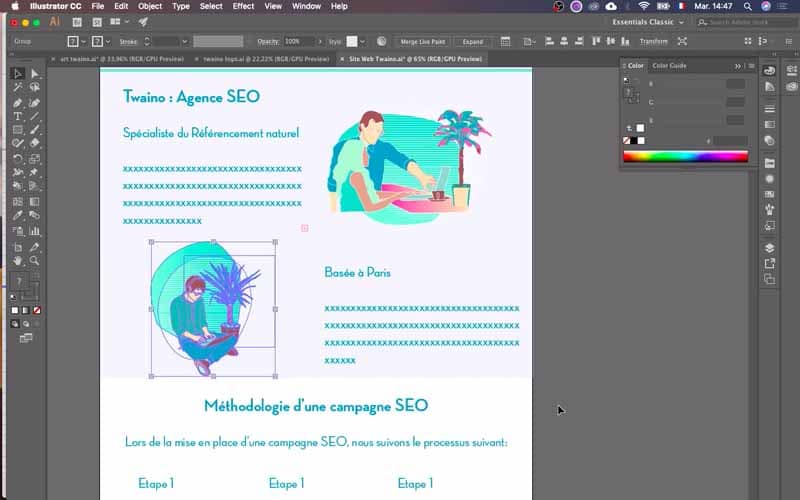Screen dimensions: 800x500
Task: Open the Transform panel link
Action: pos(654,41)
